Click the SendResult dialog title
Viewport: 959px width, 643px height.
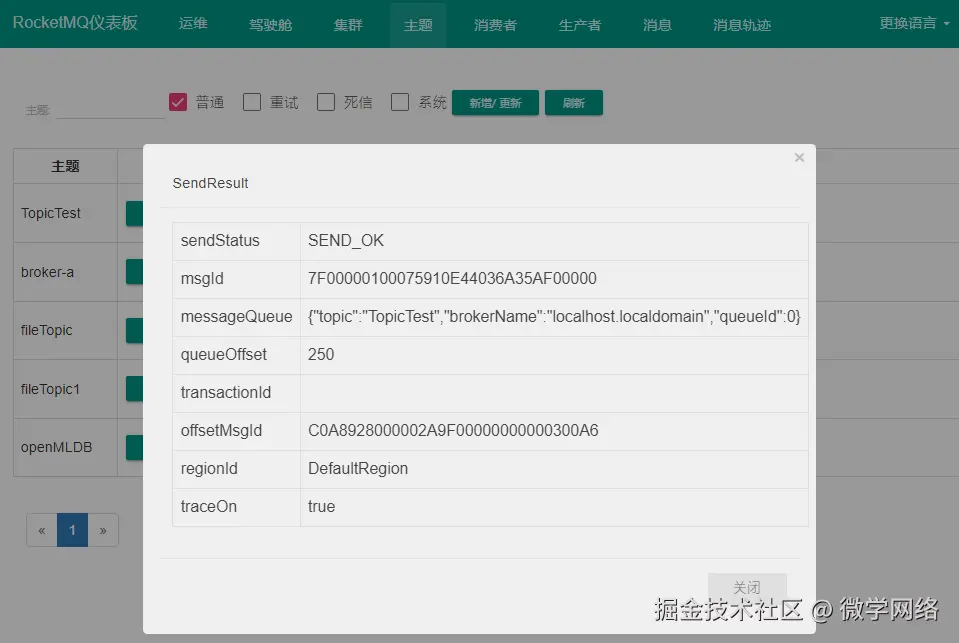[210, 183]
